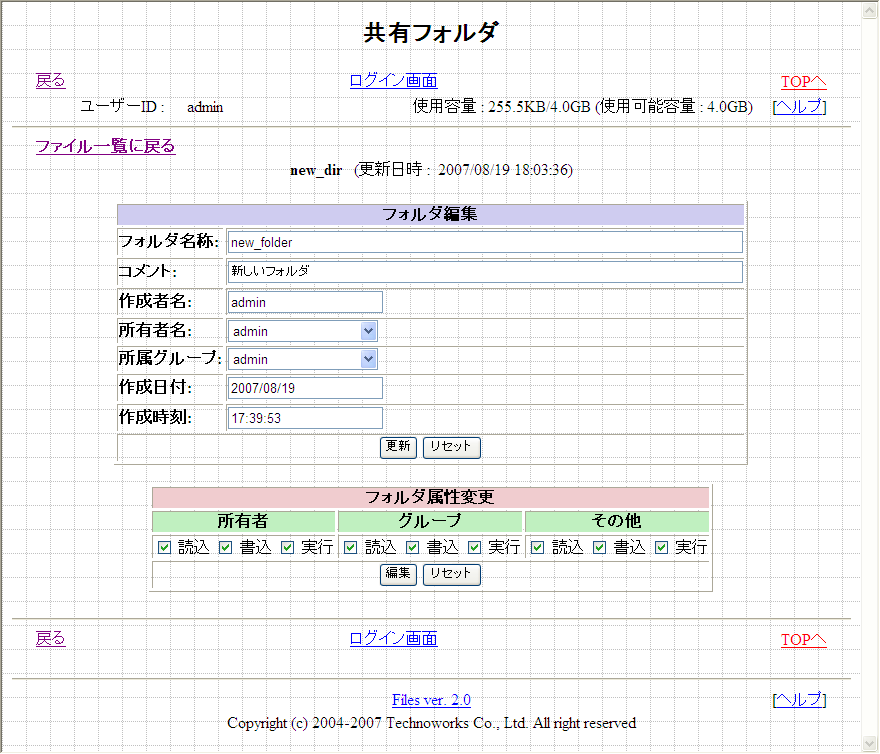Uncheck owner 読込 (read) checkbox

coord(165,547)
